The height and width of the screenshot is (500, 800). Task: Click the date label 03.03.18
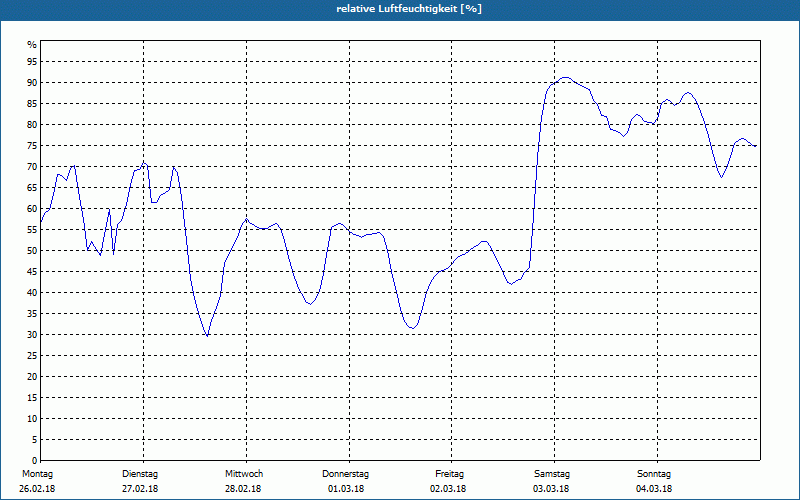551,489
